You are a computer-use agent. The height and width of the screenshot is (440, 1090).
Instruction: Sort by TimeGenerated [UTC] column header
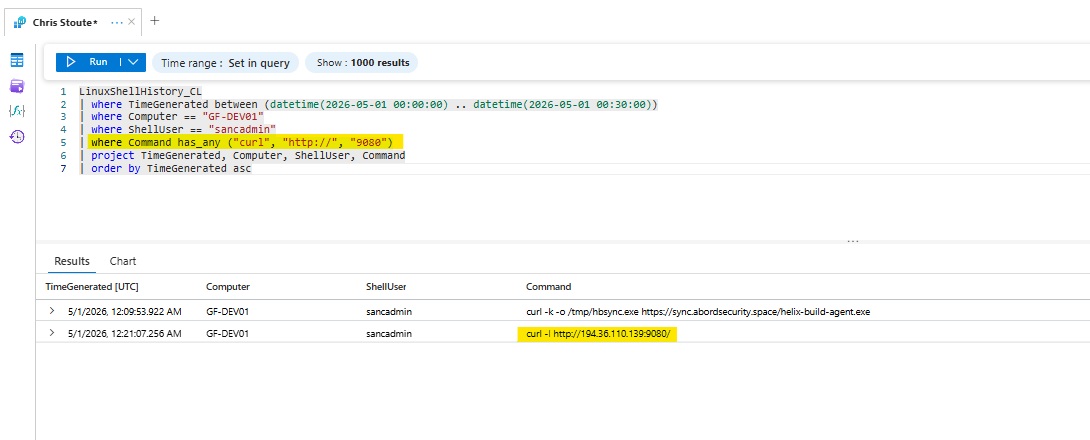(x=92, y=286)
